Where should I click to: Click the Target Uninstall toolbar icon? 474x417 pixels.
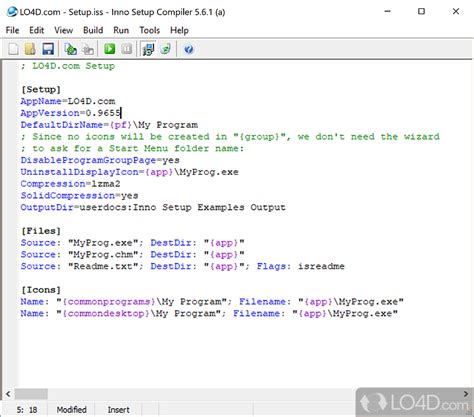coord(166,49)
